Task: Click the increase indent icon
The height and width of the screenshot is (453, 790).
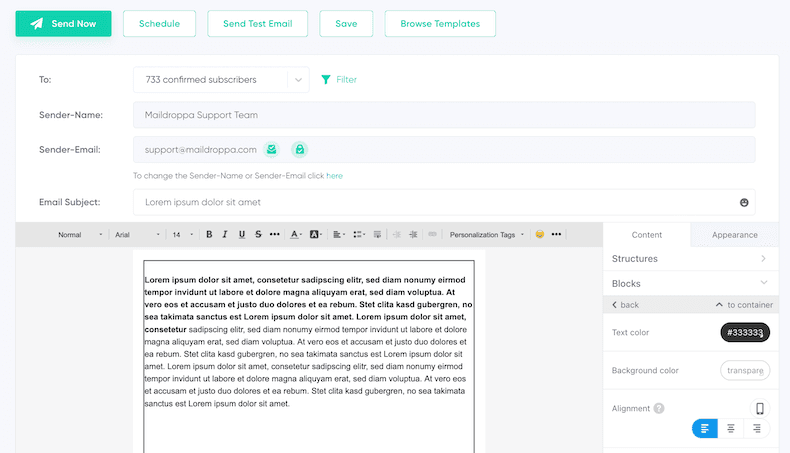Action: click(x=413, y=234)
